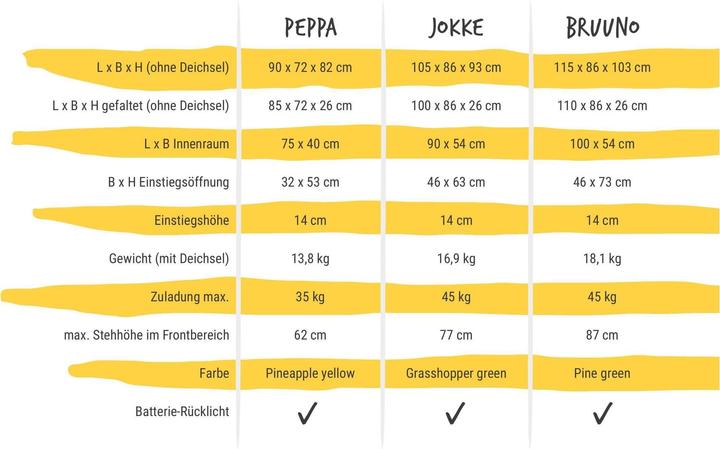The width and height of the screenshot is (720, 449).
Task: Click the 77 cm standing height value
Action: point(456,335)
